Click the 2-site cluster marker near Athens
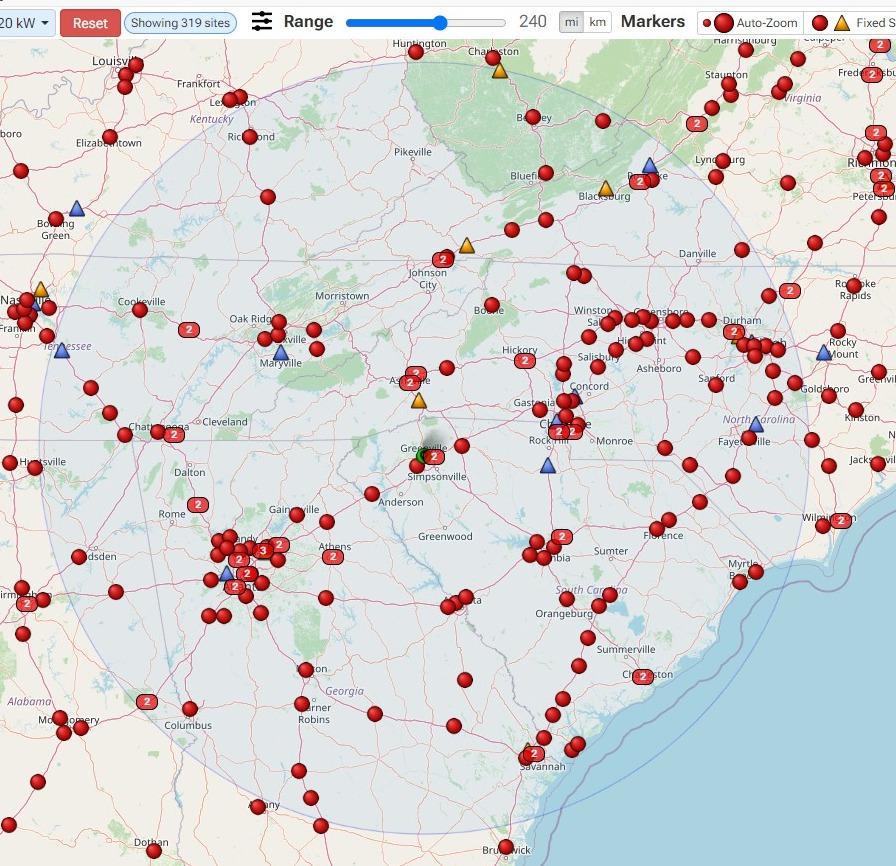 point(333,557)
